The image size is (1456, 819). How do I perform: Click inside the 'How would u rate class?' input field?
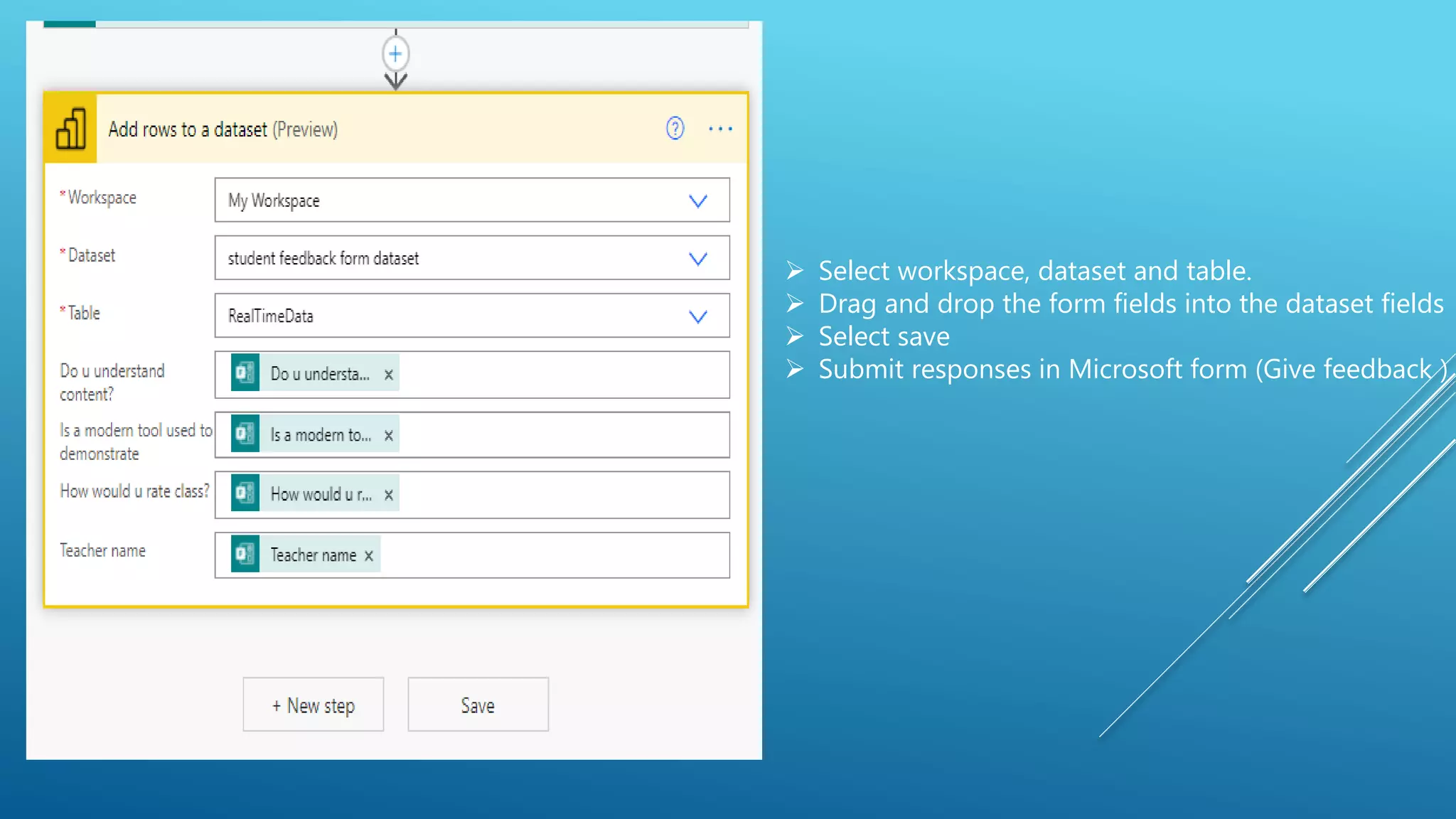[x=472, y=495]
